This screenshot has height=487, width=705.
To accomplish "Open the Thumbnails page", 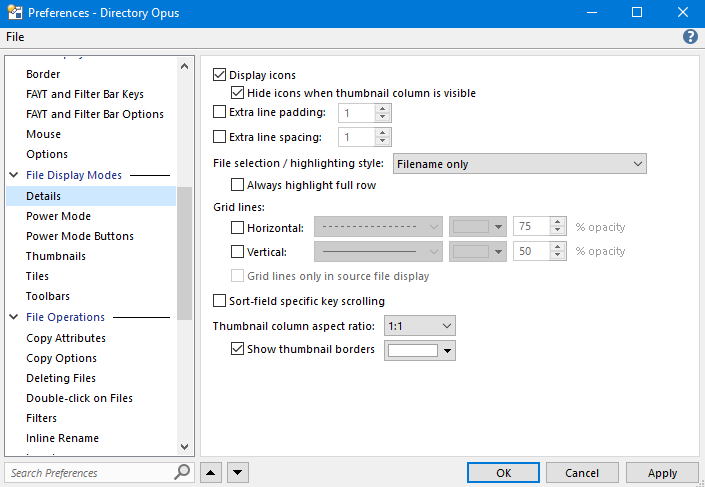I will [x=56, y=256].
